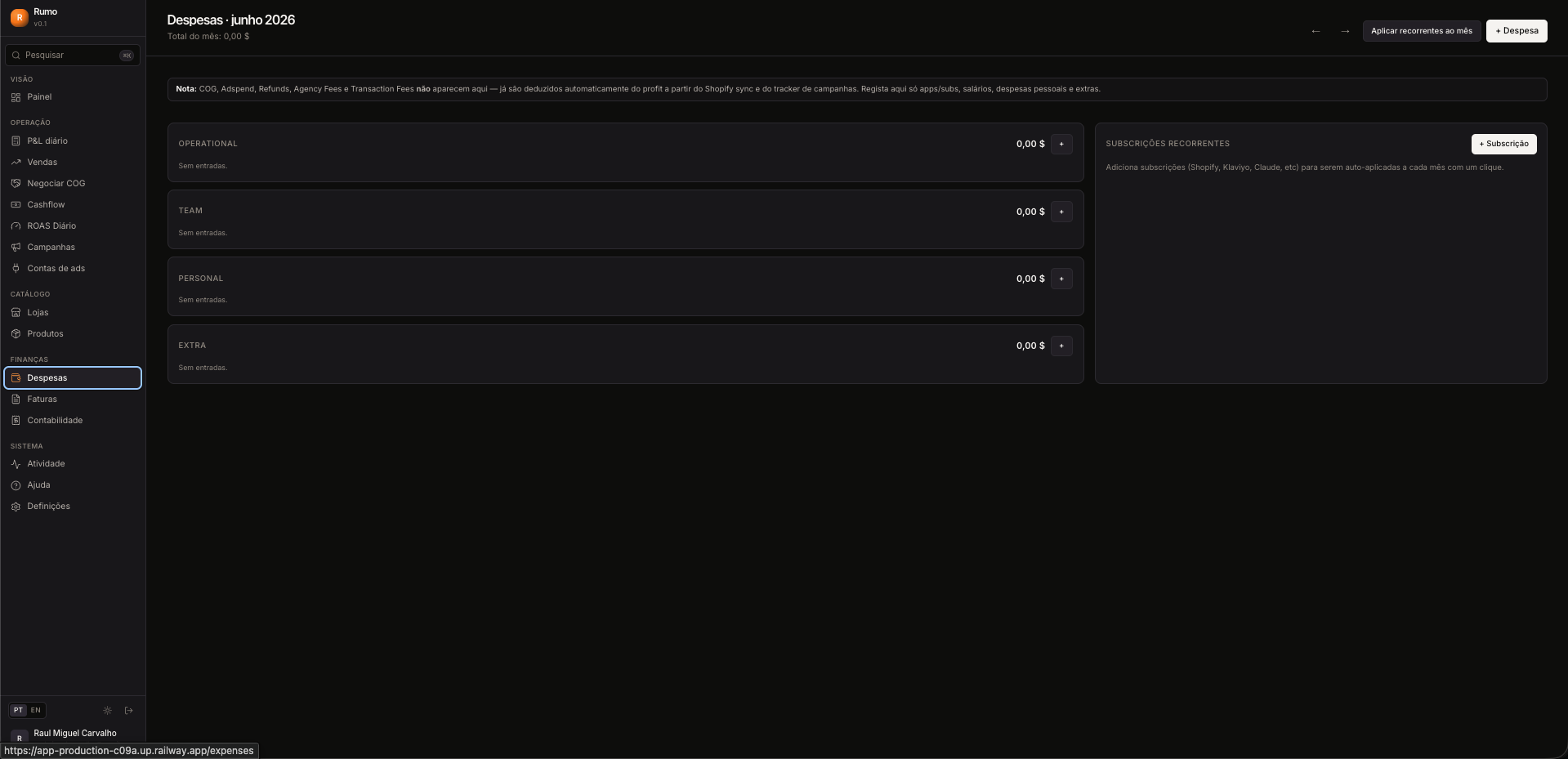Click the Lojas store icon
Image resolution: width=1568 pixels, height=759 pixels.
[16, 313]
